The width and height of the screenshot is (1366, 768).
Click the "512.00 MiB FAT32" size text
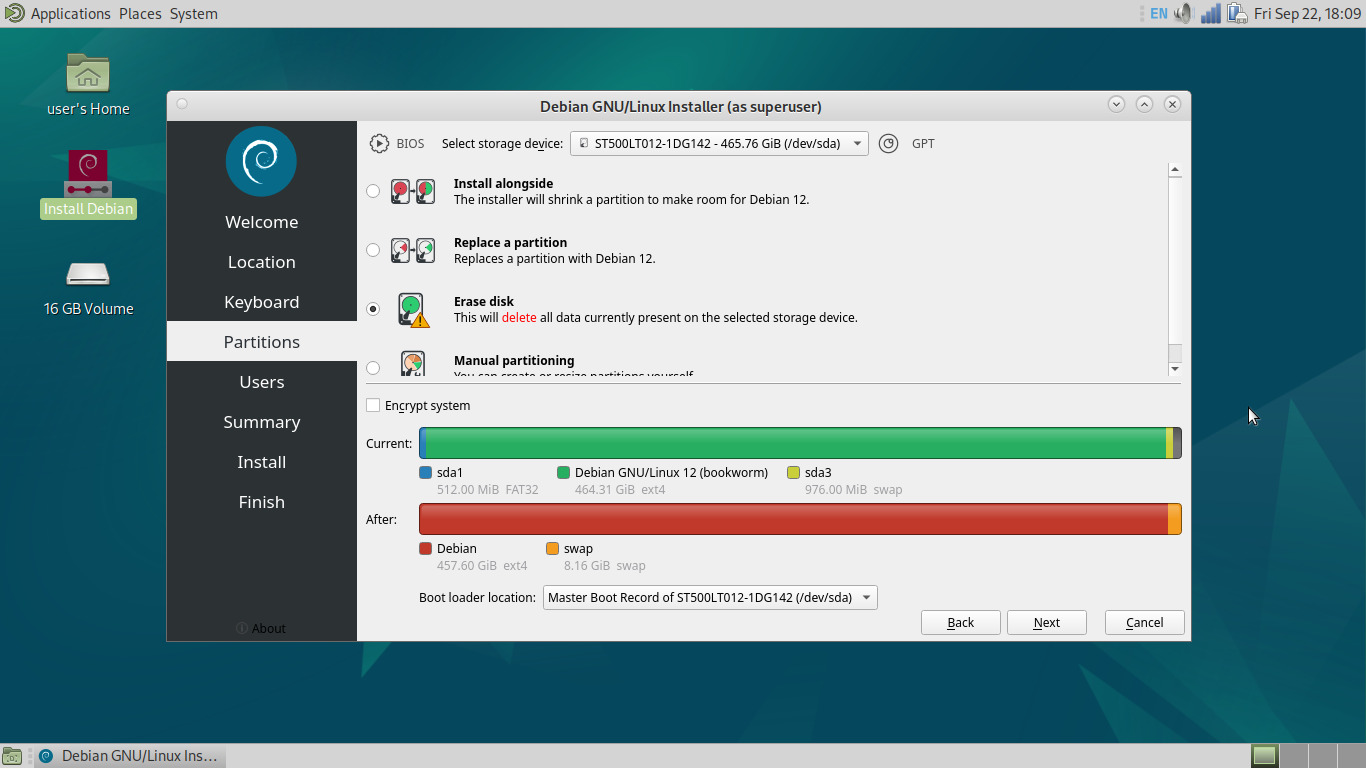click(x=488, y=490)
